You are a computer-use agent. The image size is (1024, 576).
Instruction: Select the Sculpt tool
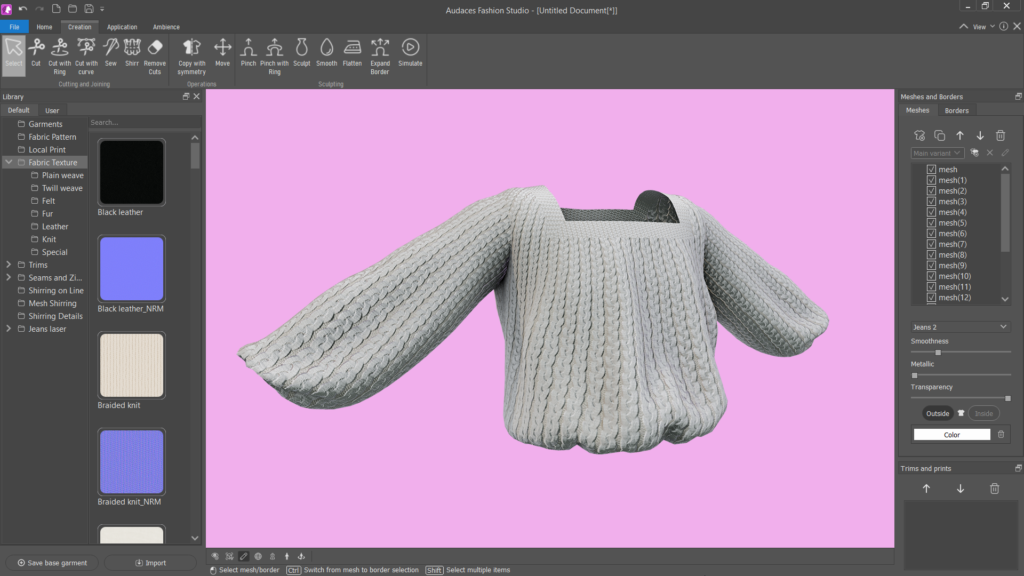coord(302,53)
